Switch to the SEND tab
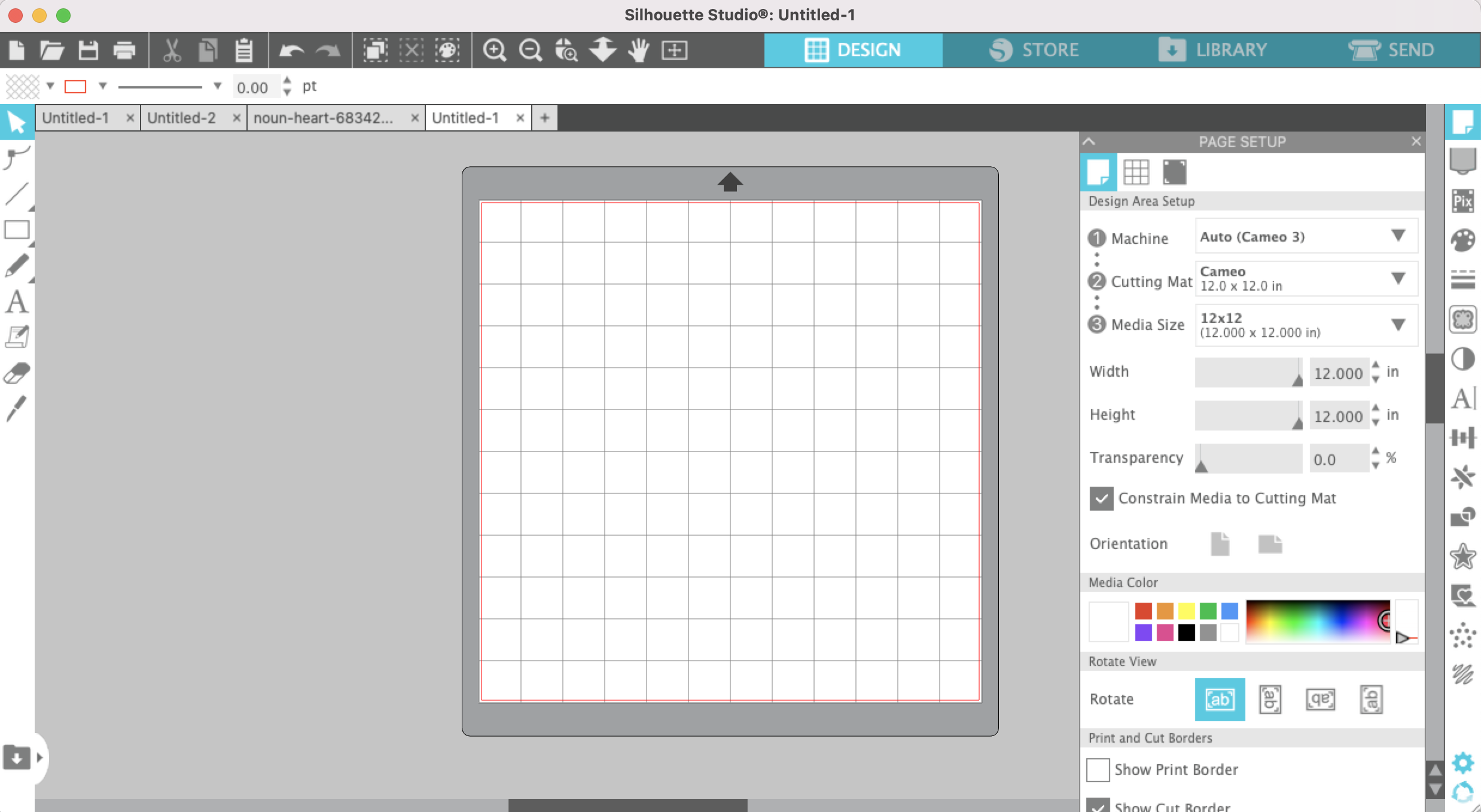Screen dimensions: 1481x812 pyautogui.click(x=1391, y=50)
